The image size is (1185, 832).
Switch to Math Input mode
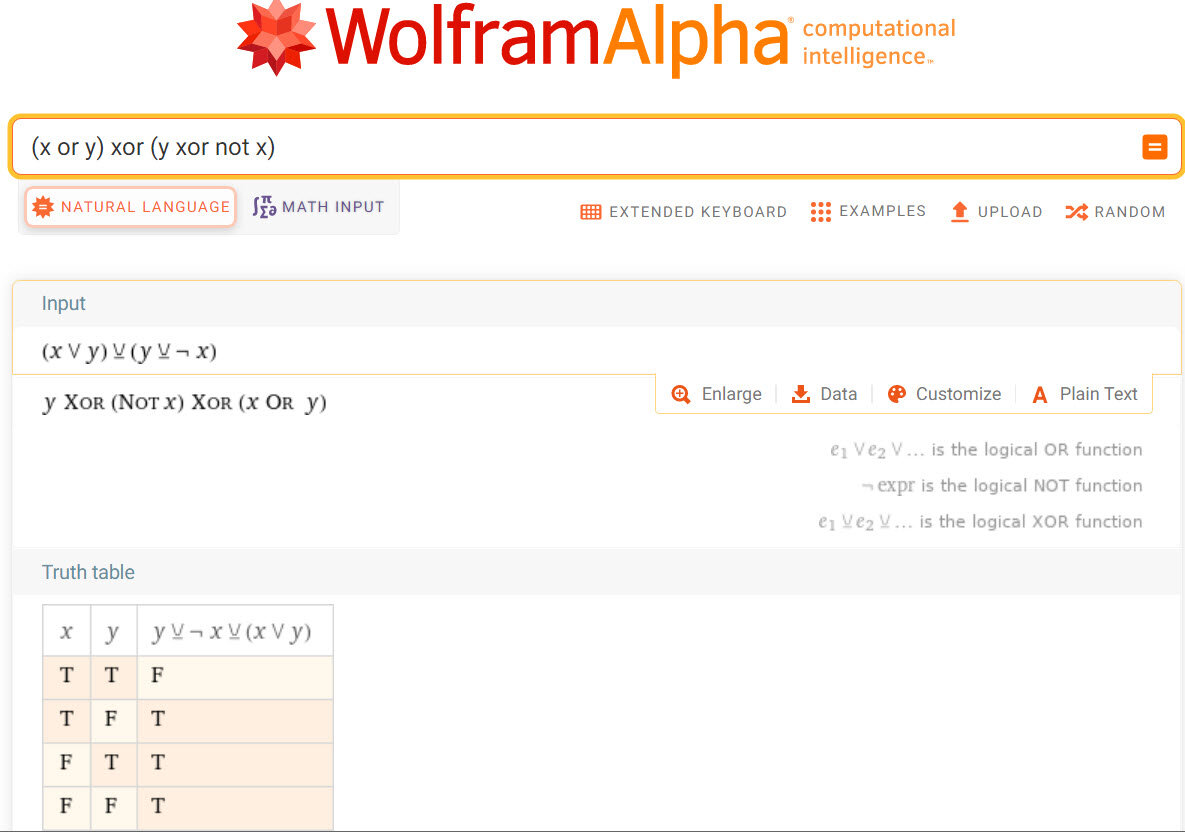(x=318, y=207)
